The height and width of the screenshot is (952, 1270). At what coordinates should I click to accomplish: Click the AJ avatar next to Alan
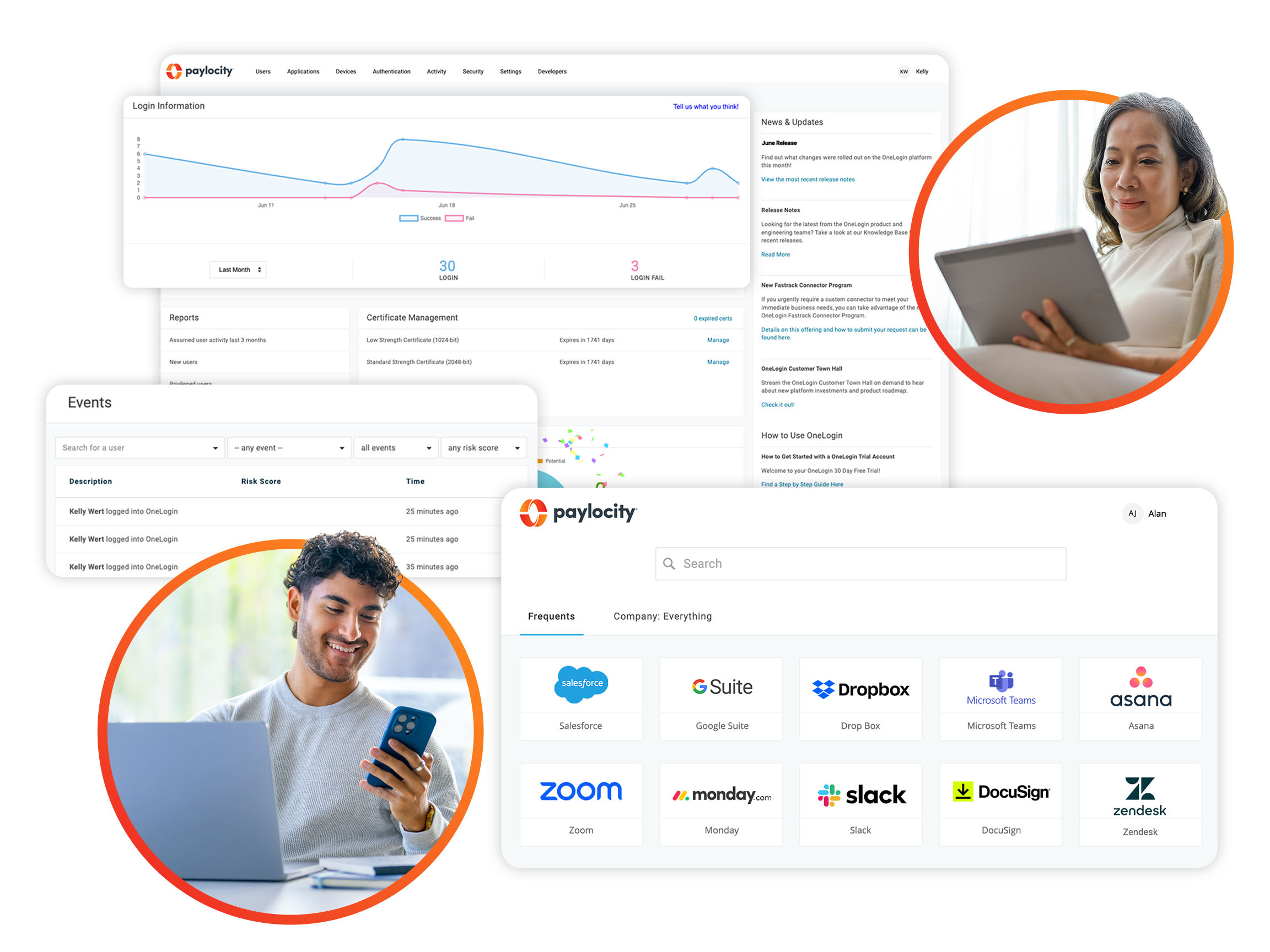1132,513
